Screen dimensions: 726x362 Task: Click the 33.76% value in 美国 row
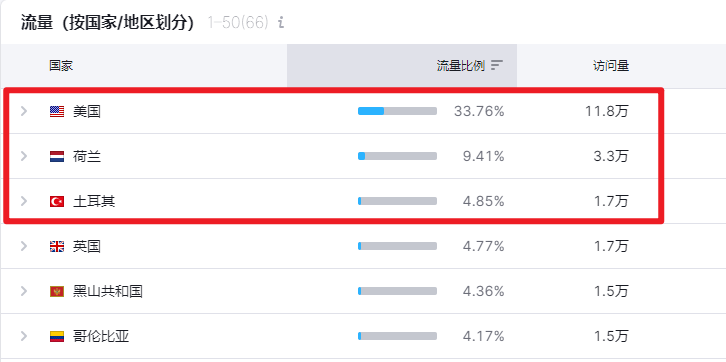[479, 111]
